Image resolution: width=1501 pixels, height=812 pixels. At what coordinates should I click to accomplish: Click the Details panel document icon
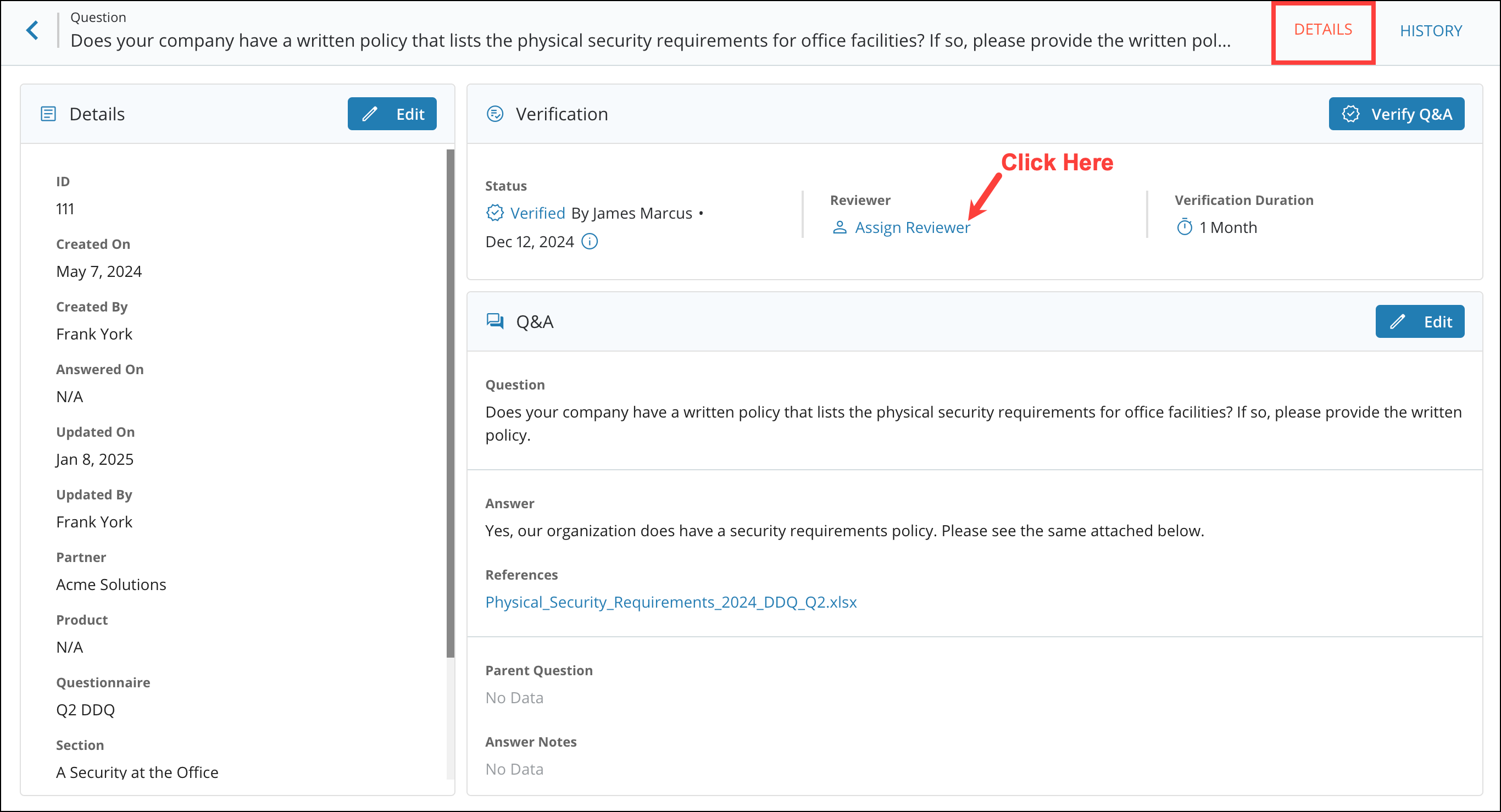[47, 114]
